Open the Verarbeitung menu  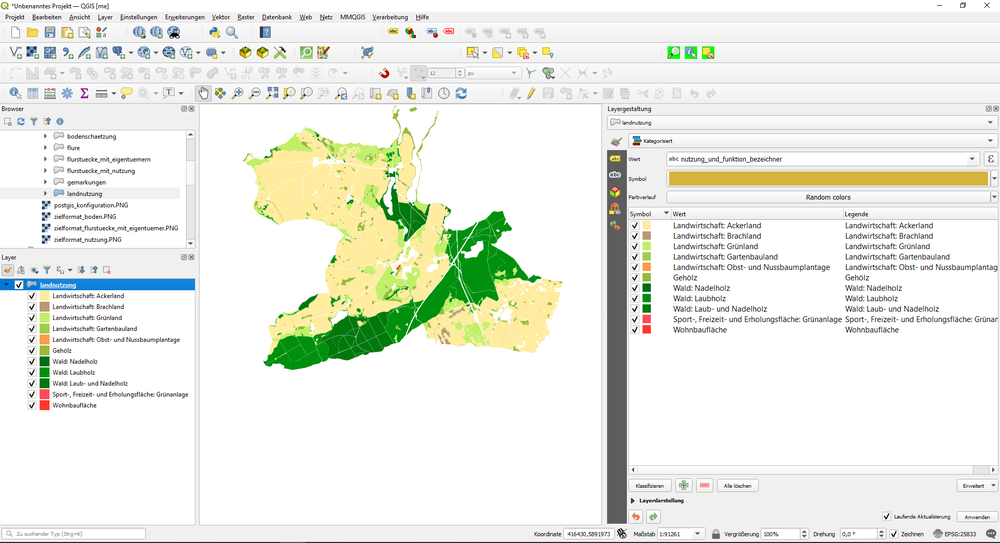coord(389,17)
